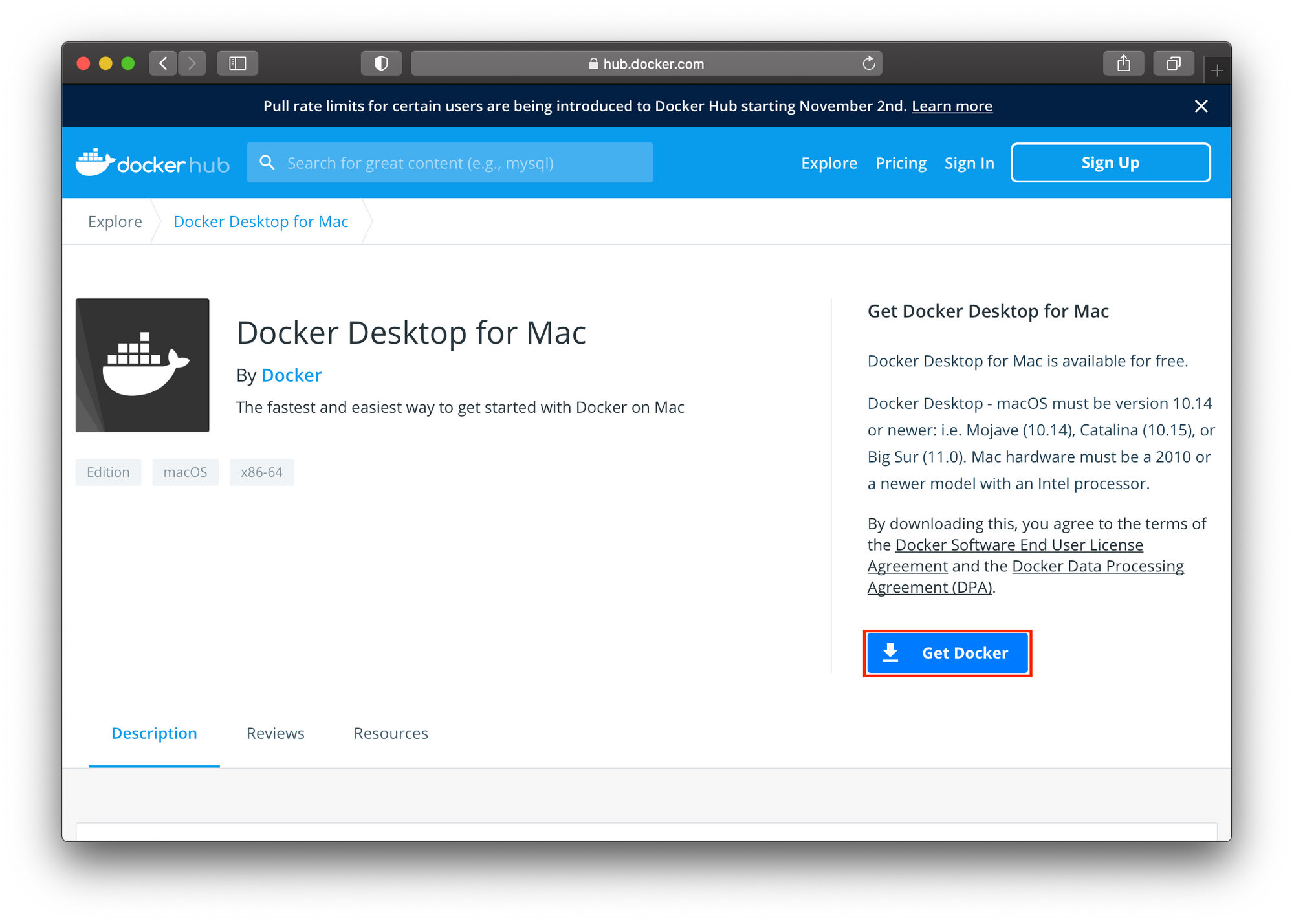Switch to the Description tab
This screenshot has width=1294, height=924.
pyautogui.click(x=154, y=734)
